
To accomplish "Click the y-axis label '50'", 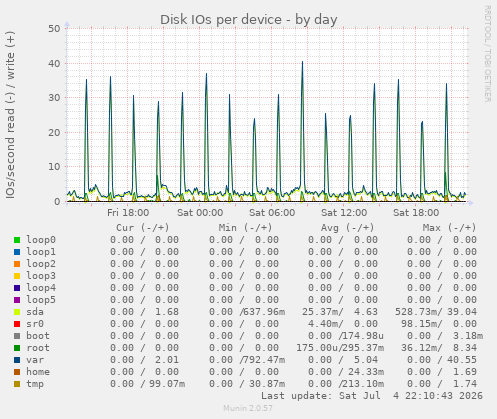I will pyautogui.click(x=54, y=29).
